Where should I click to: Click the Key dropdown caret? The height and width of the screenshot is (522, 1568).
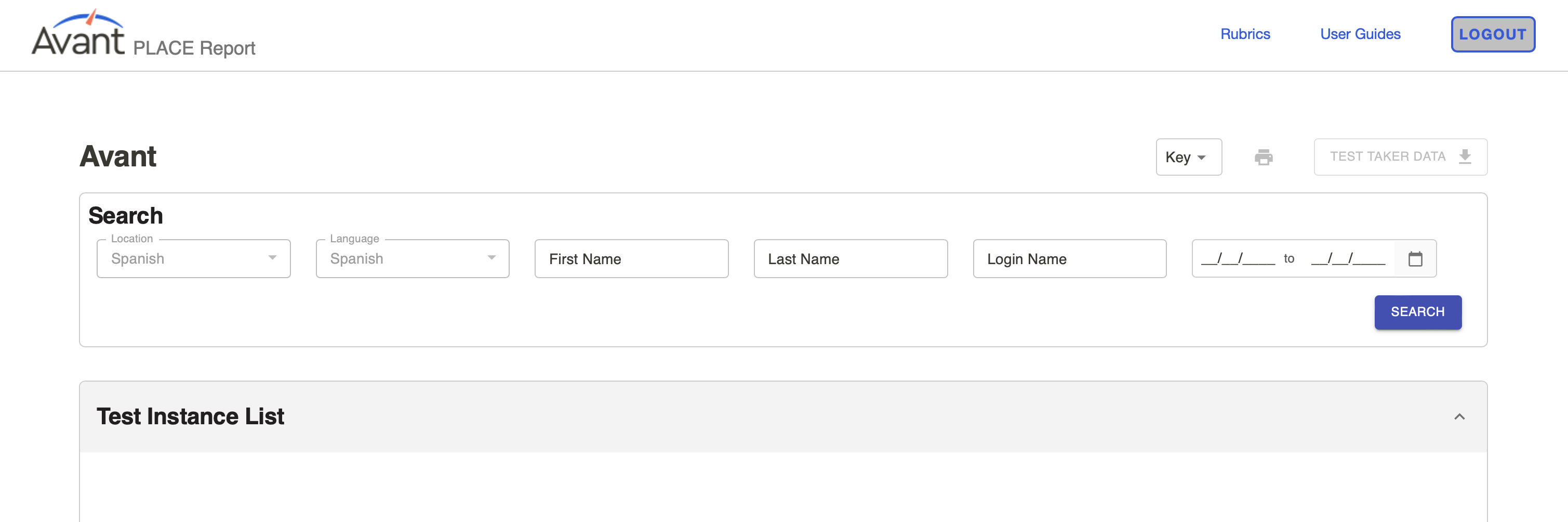[x=1202, y=156]
